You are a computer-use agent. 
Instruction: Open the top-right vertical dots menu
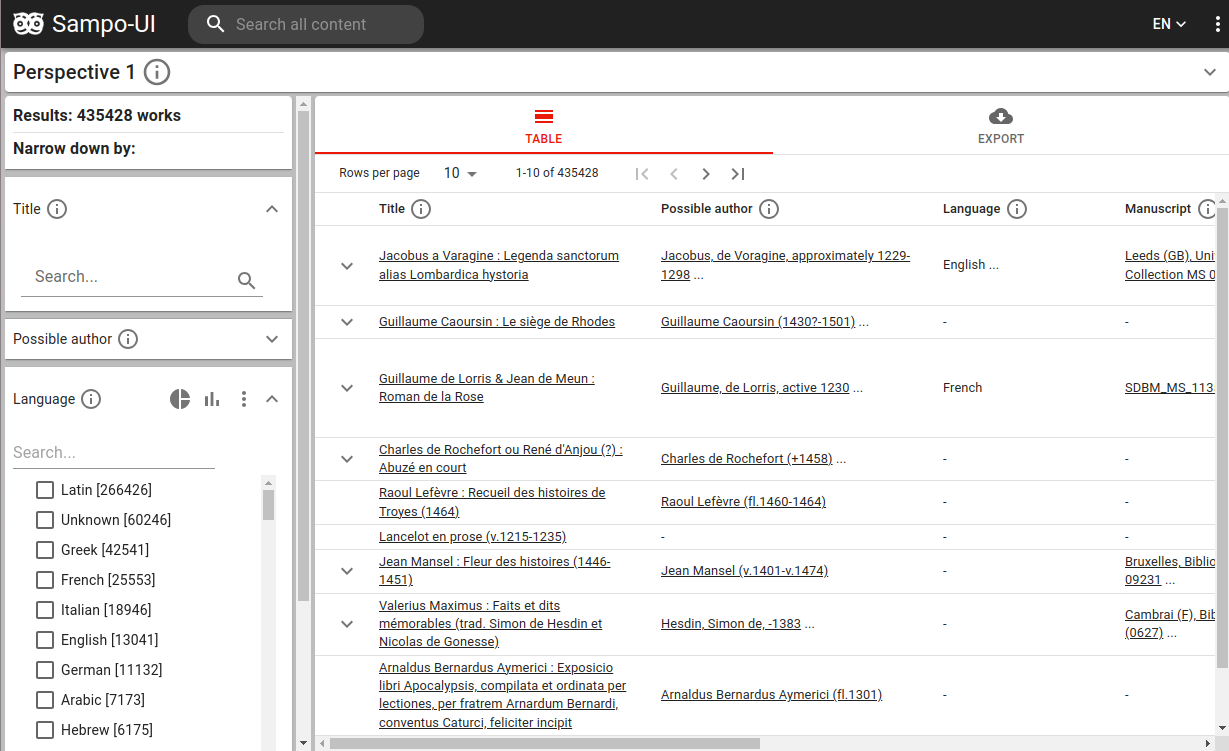tap(1217, 24)
